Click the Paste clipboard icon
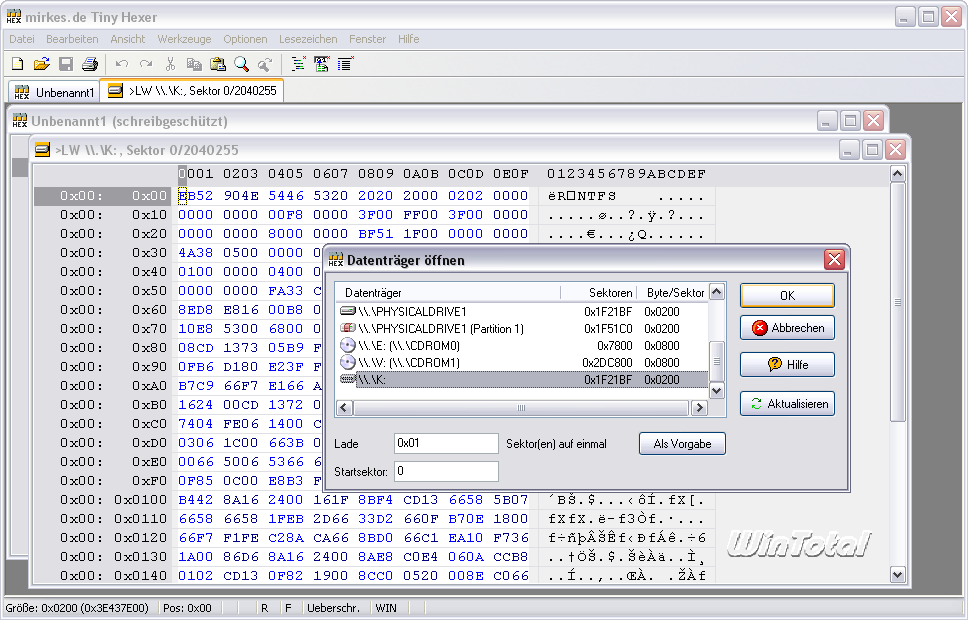The height and width of the screenshot is (620, 968). [218, 64]
